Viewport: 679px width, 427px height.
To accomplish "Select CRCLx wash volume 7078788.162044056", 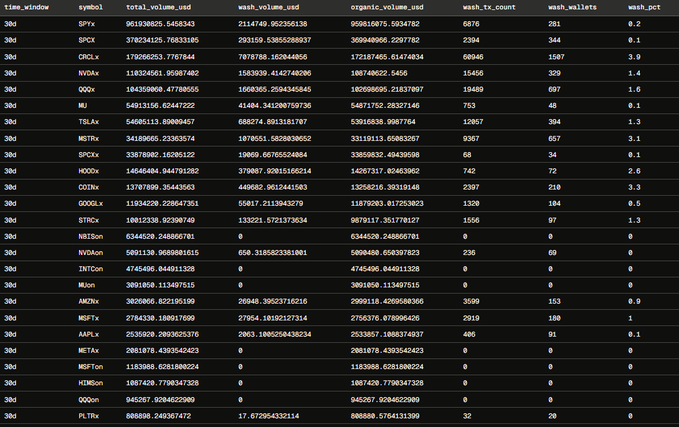I will click(x=273, y=57).
